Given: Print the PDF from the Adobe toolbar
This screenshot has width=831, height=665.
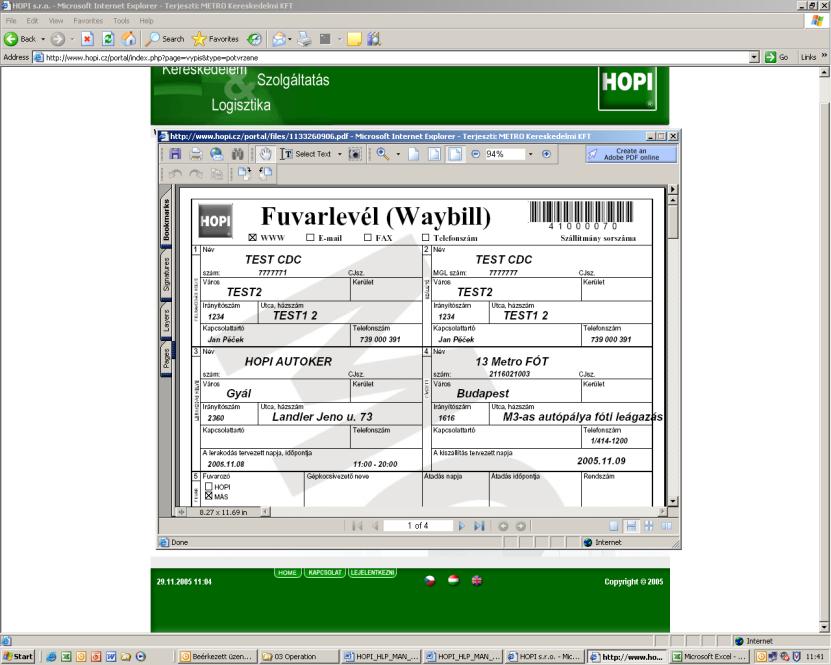Looking at the screenshot, I should [196, 154].
